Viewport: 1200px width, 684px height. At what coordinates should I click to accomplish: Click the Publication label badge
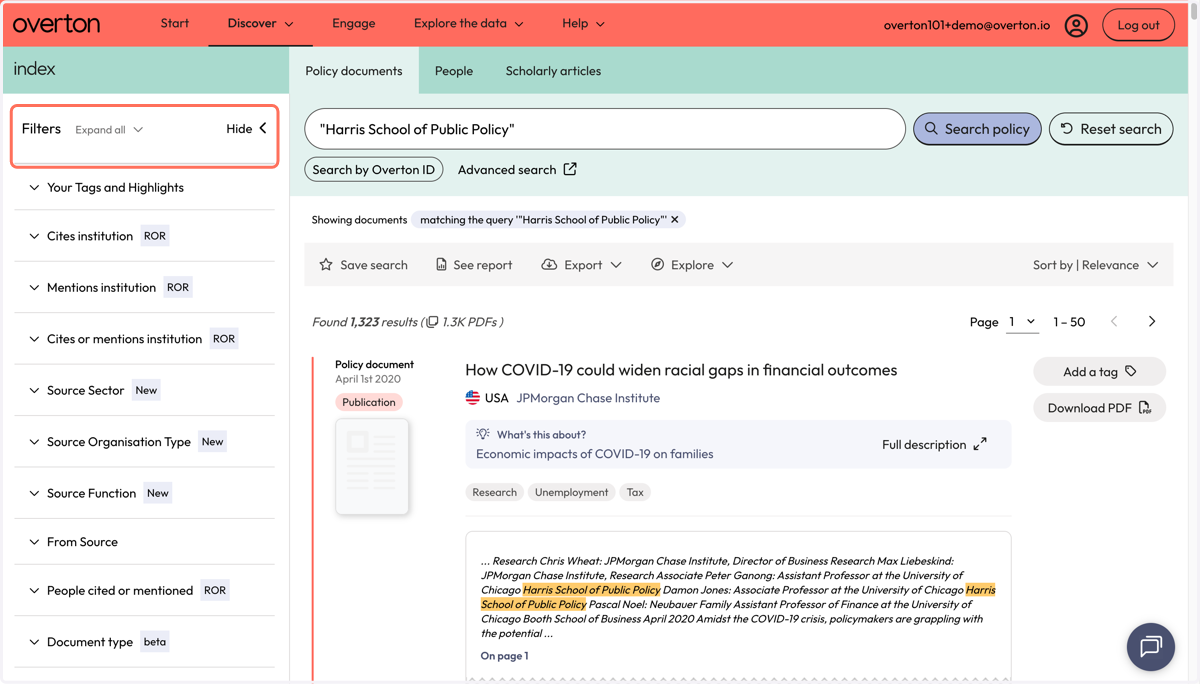point(369,402)
